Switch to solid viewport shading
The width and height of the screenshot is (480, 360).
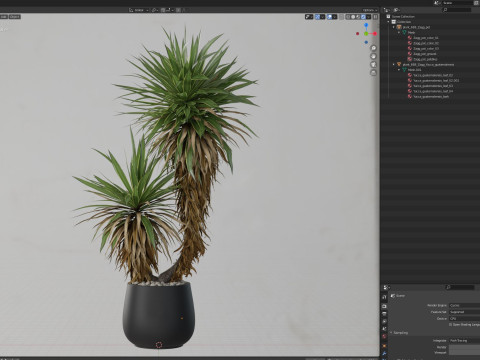pos(353,17)
